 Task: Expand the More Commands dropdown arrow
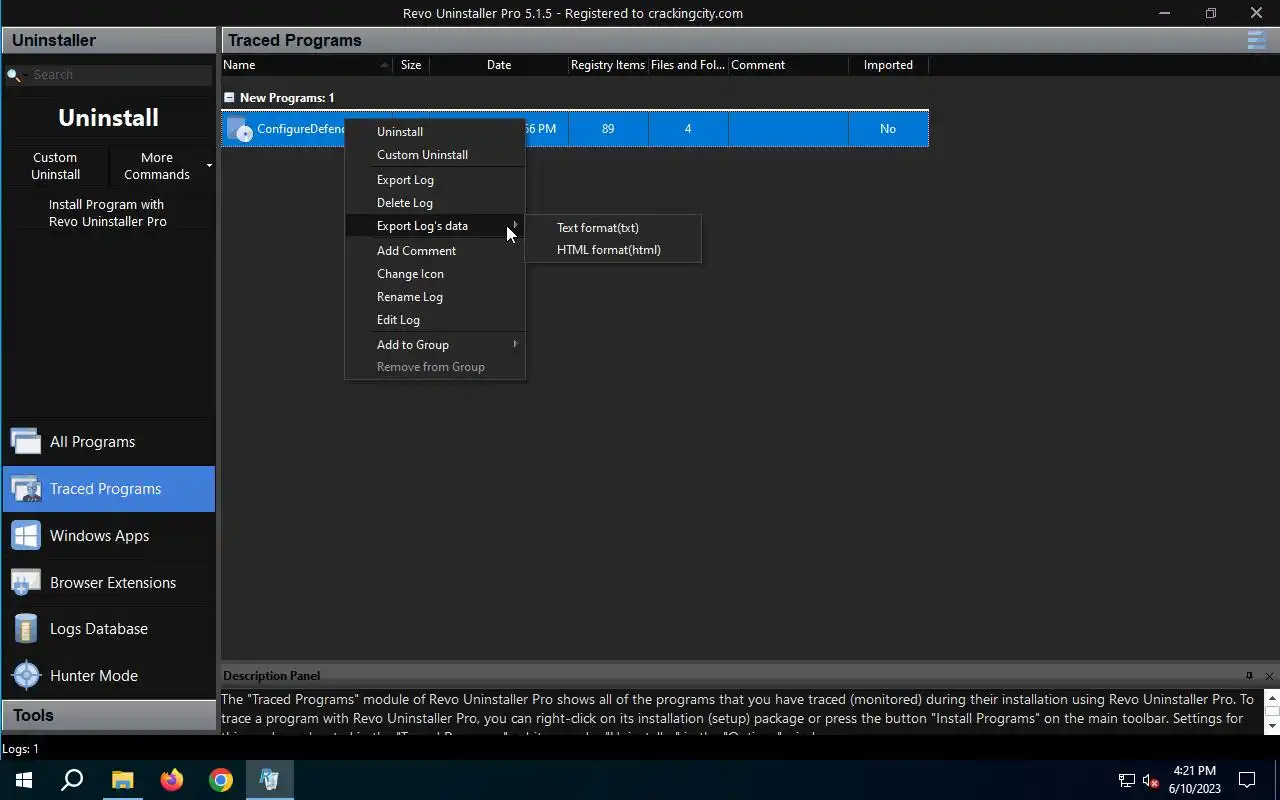pyautogui.click(x=209, y=165)
